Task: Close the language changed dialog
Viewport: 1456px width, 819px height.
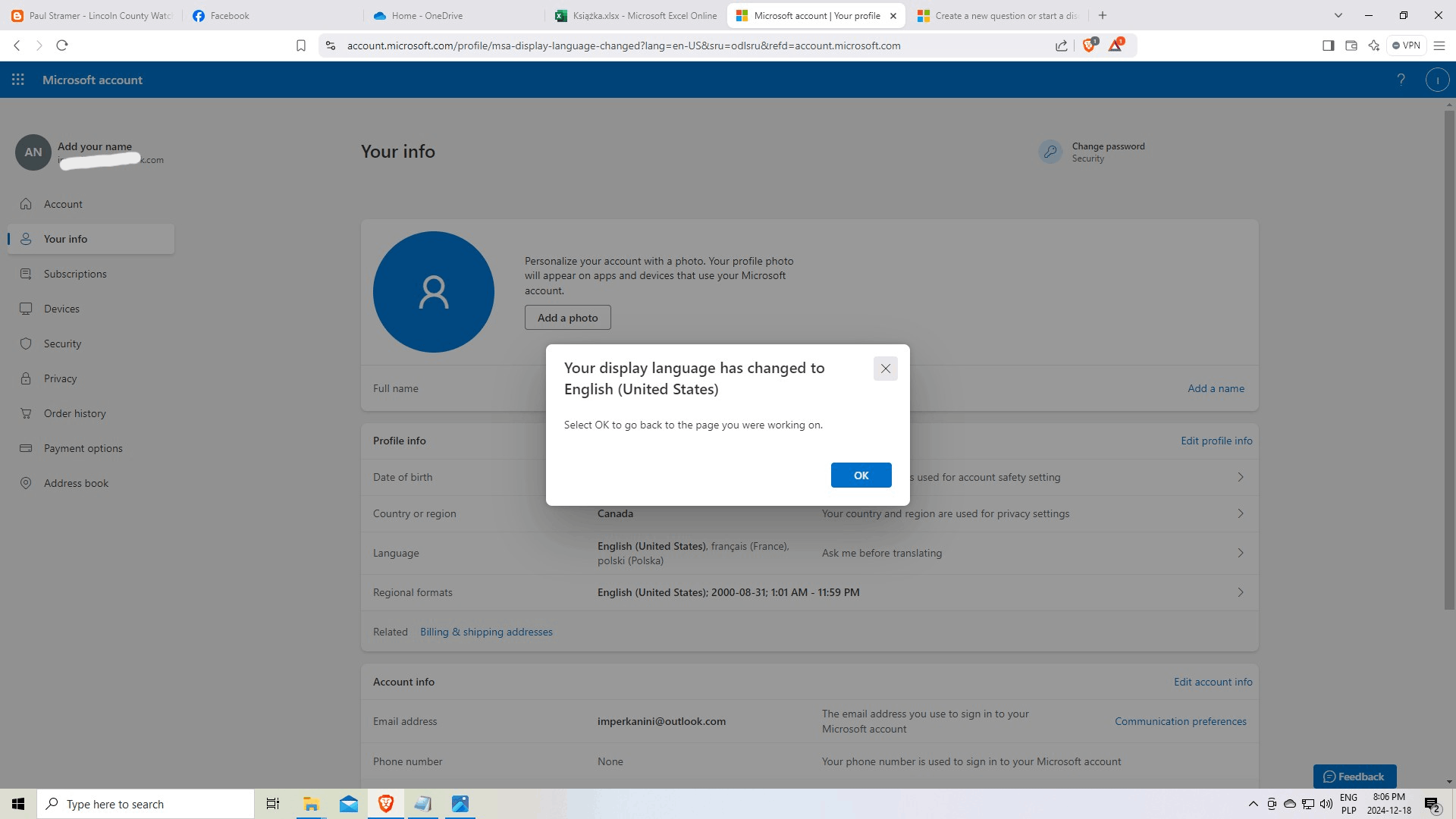Action: [x=885, y=369]
